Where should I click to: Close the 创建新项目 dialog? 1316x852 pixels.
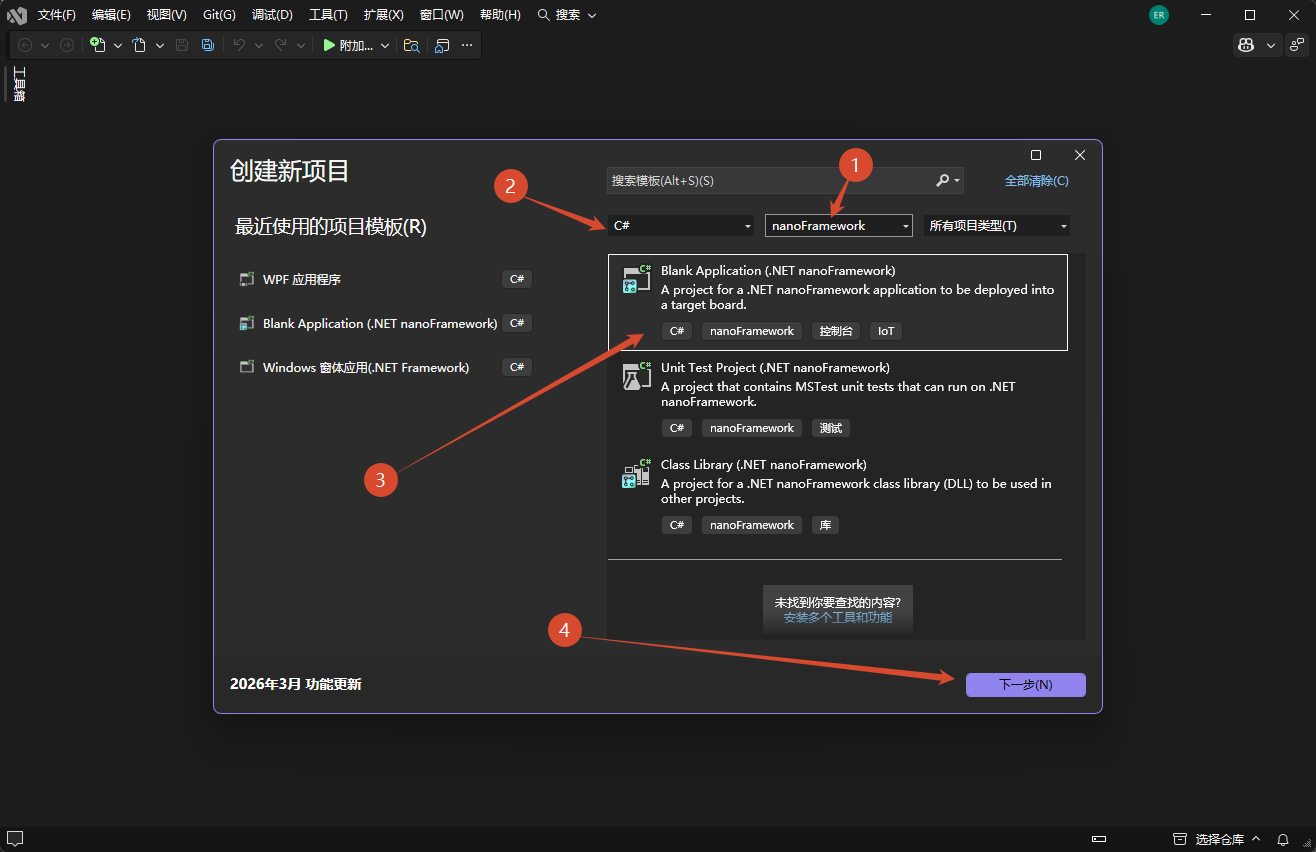point(1080,155)
